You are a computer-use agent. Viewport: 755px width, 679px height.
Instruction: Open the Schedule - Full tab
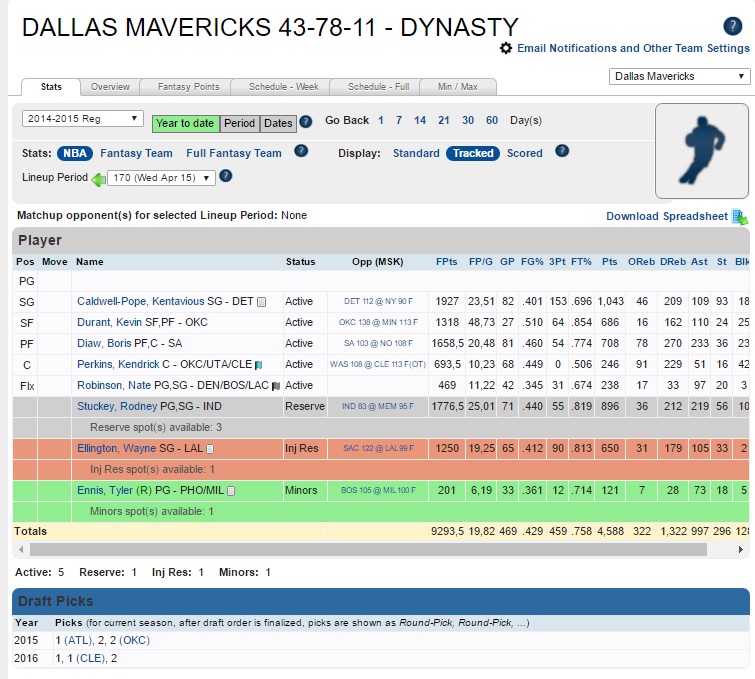378,87
